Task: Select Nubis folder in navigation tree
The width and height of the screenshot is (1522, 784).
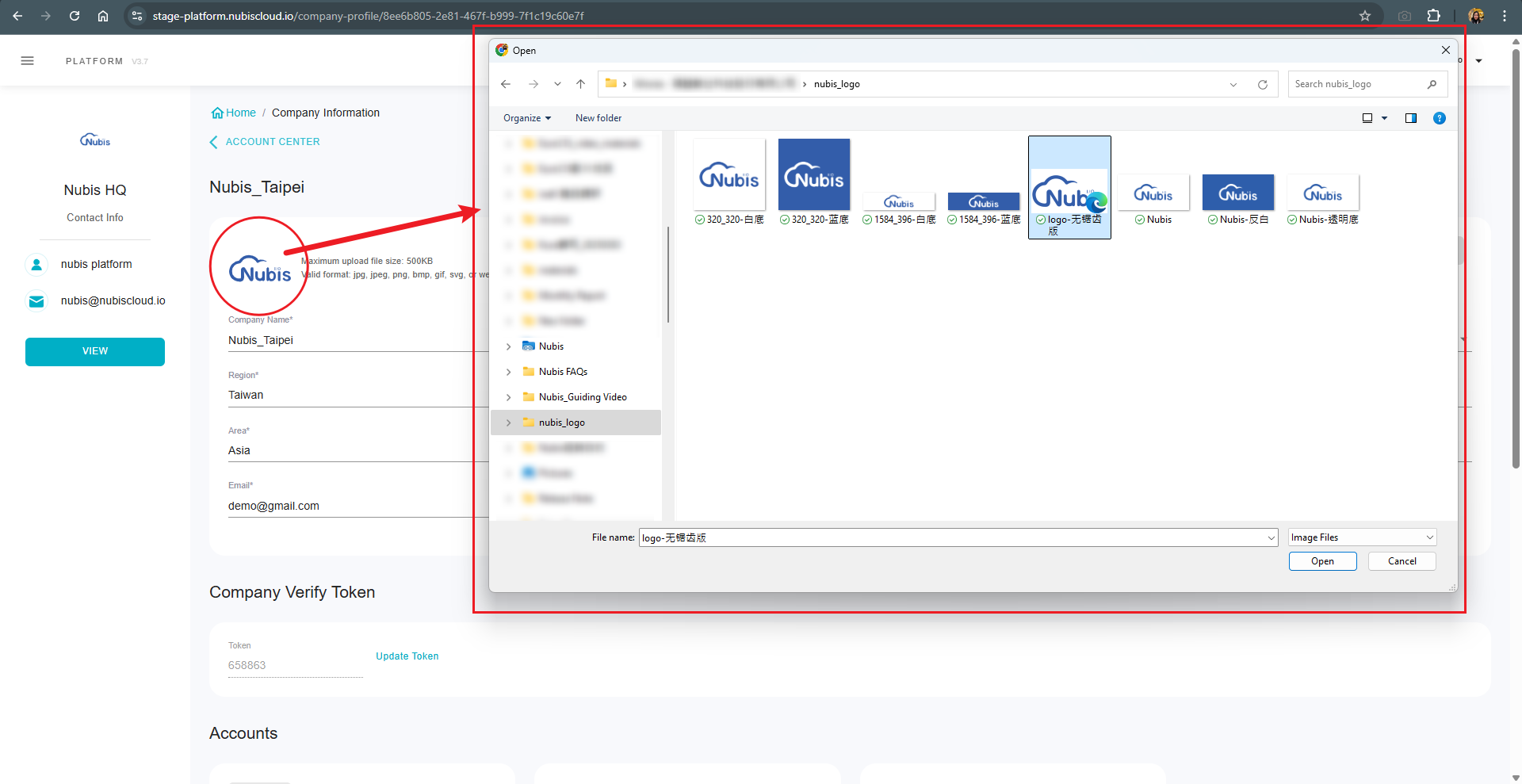Action: click(551, 346)
